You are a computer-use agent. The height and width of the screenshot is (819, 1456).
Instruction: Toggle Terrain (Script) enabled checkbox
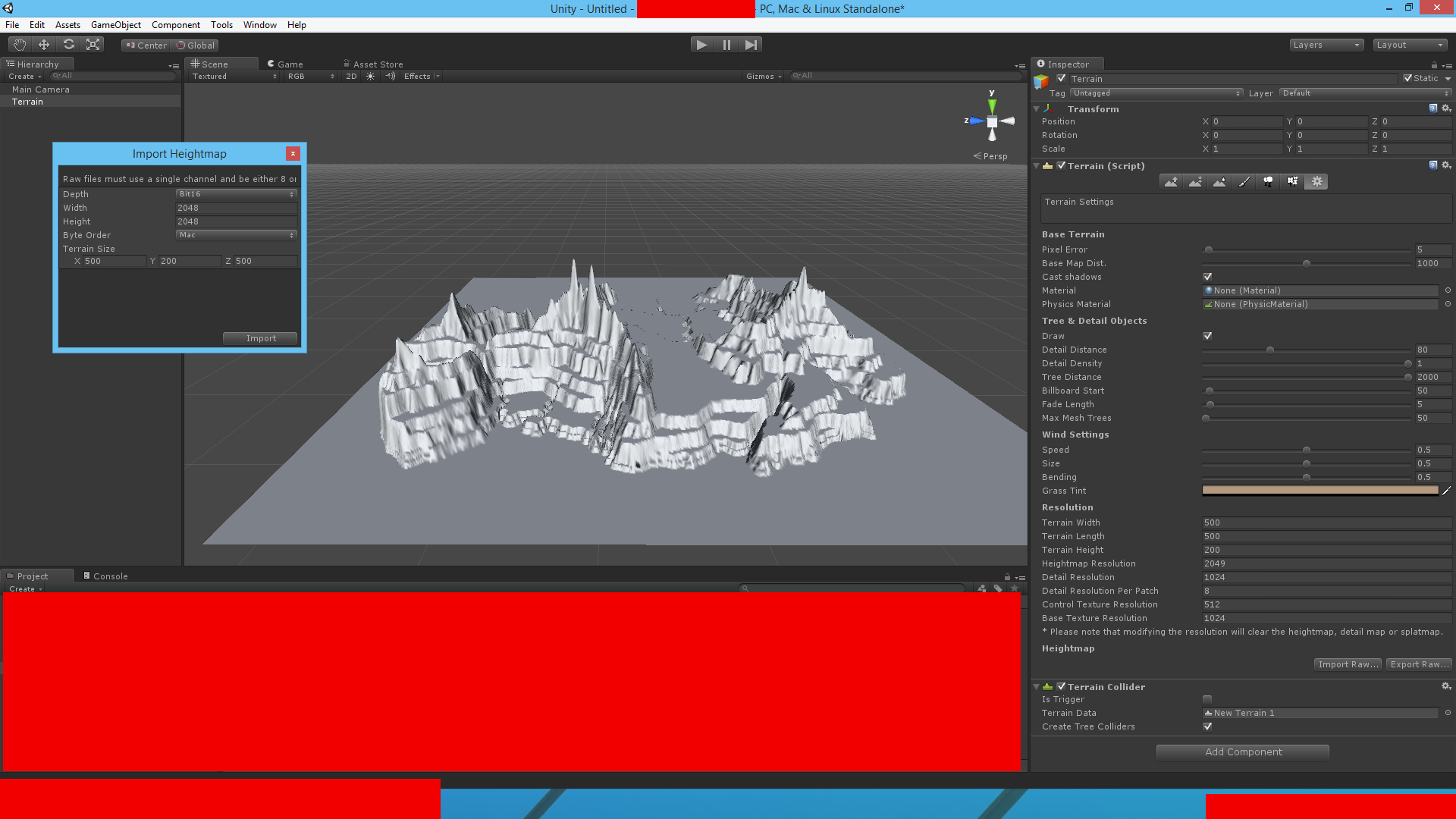coord(1062,165)
